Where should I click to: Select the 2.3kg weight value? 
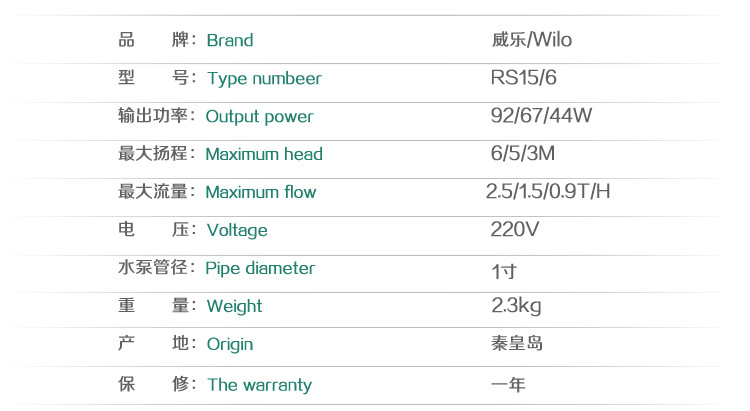(516, 306)
